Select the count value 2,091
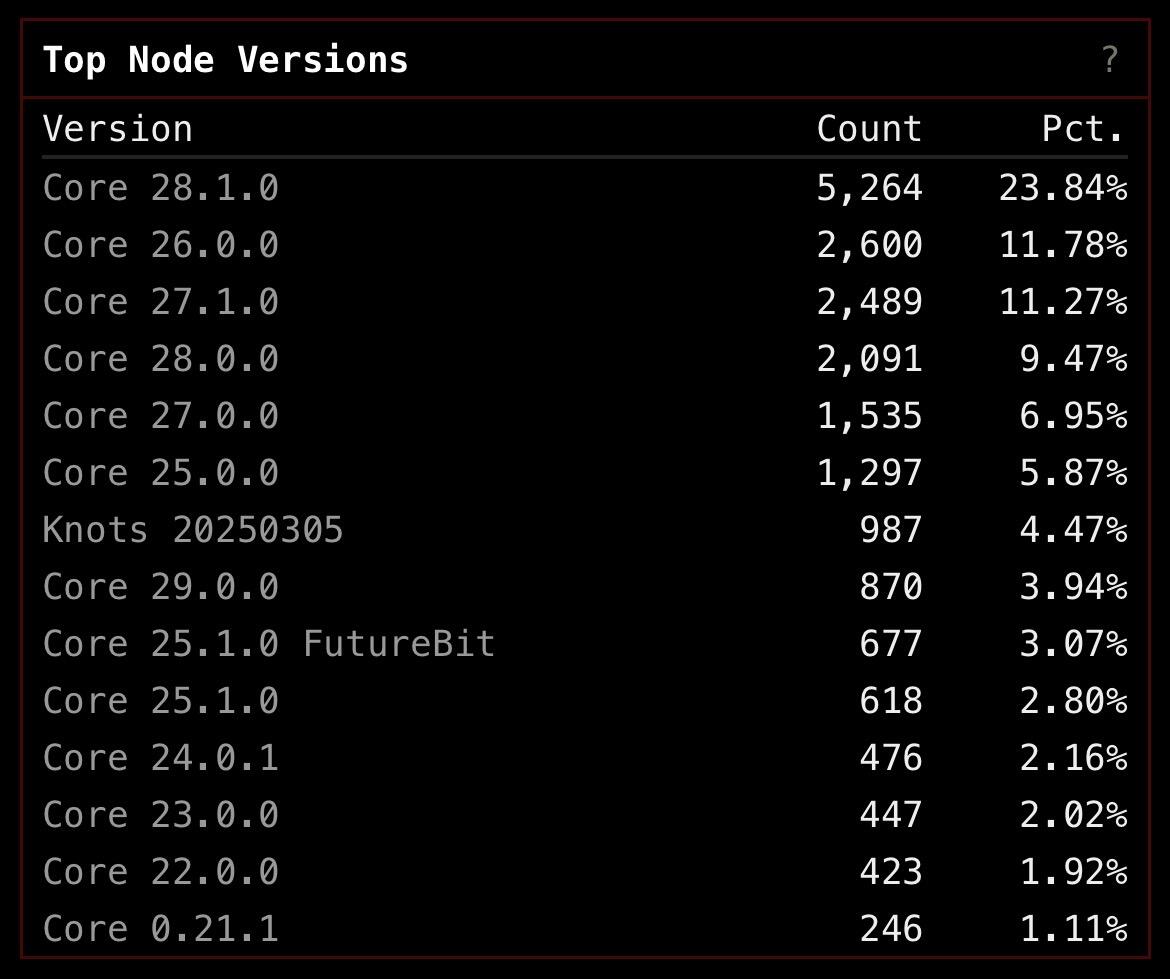The image size is (1170, 979). point(869,359)
